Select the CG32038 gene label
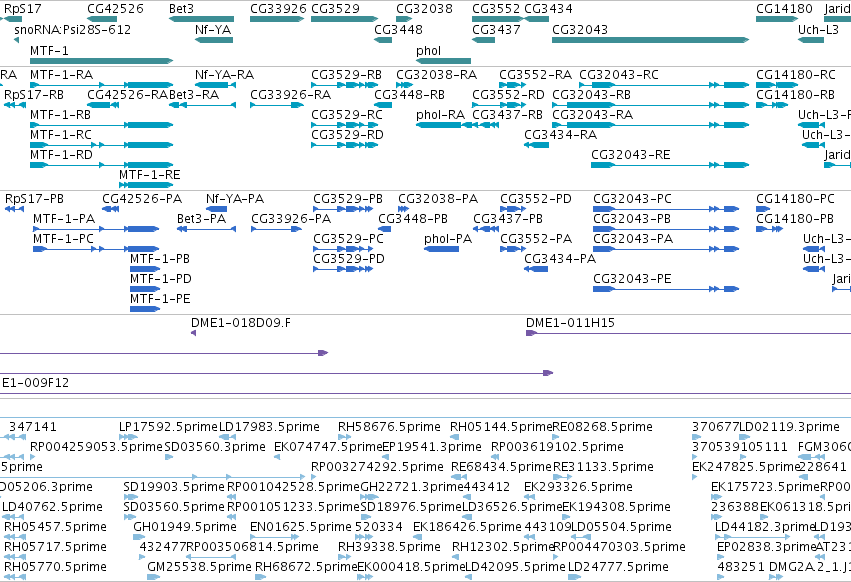The height and width of the screenshot is (582, 851). click(x=424, y=9)
